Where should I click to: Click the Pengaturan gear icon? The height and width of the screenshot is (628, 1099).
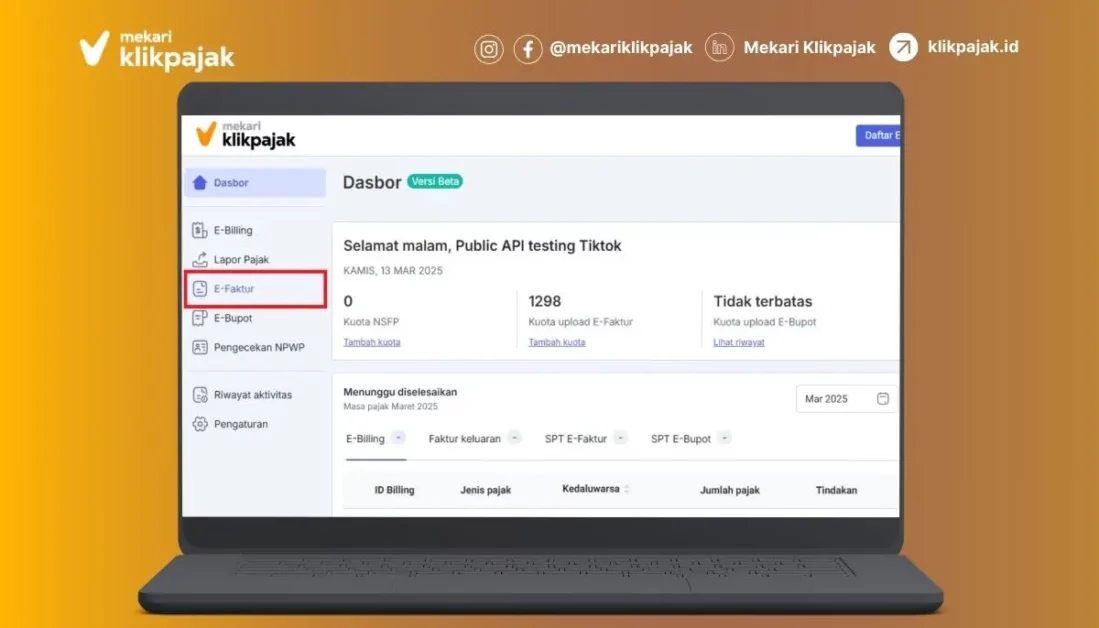click(x=200, y=424)
